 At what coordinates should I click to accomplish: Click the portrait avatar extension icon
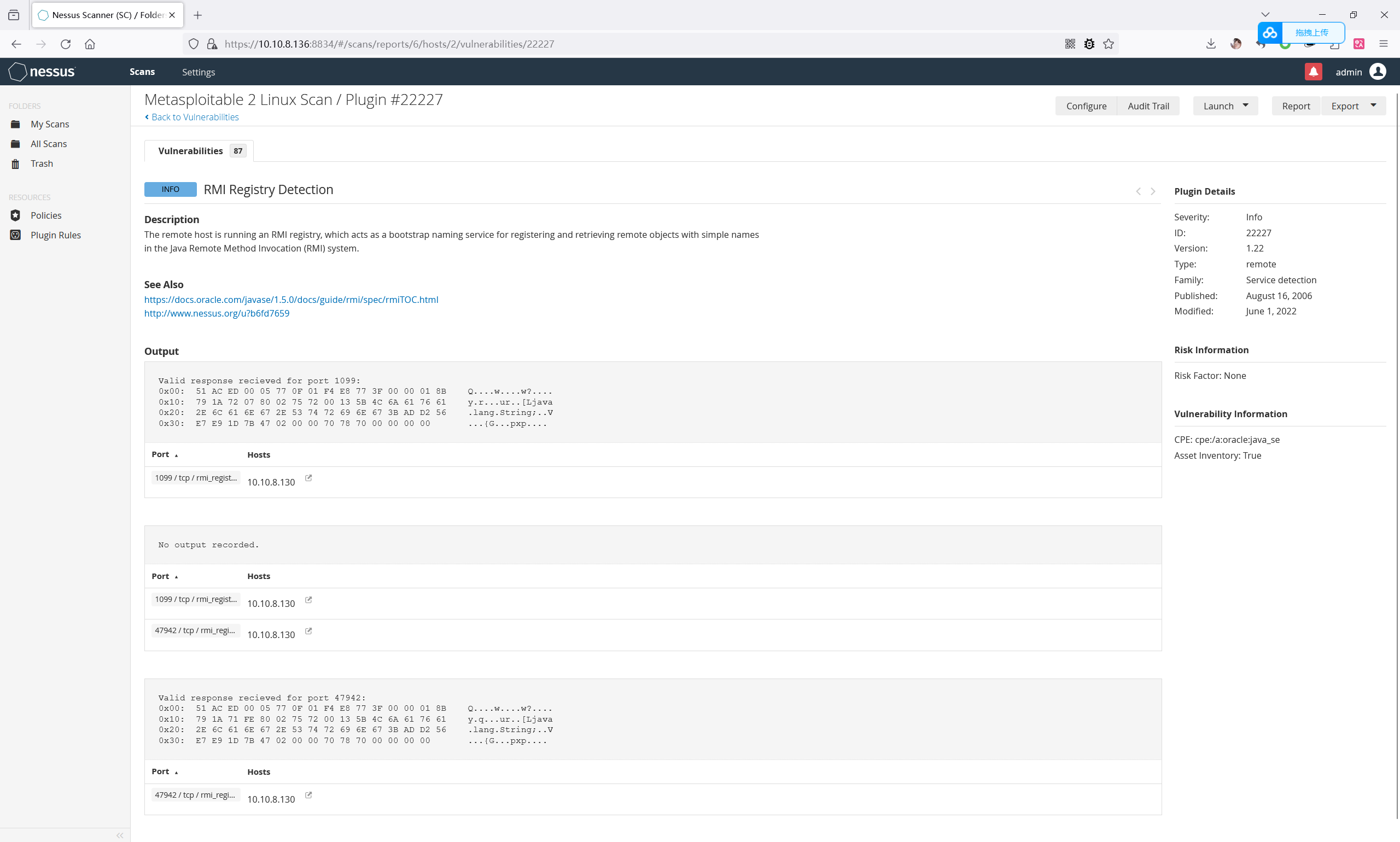pyautogui.click(x=1236, y=44)
